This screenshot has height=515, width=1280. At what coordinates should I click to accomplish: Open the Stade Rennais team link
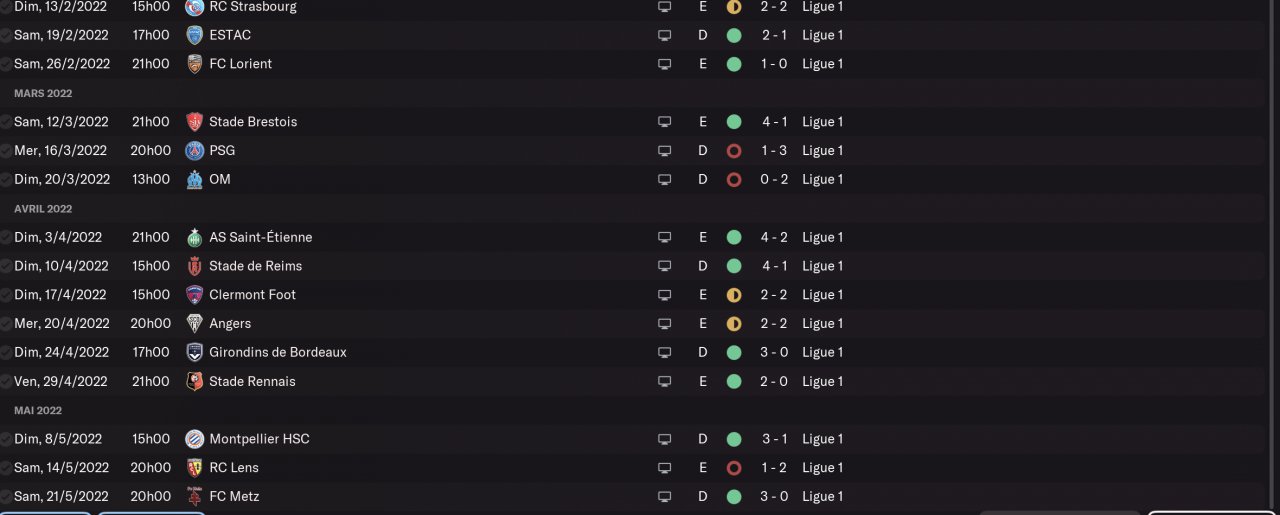click(x=252, y=382)
